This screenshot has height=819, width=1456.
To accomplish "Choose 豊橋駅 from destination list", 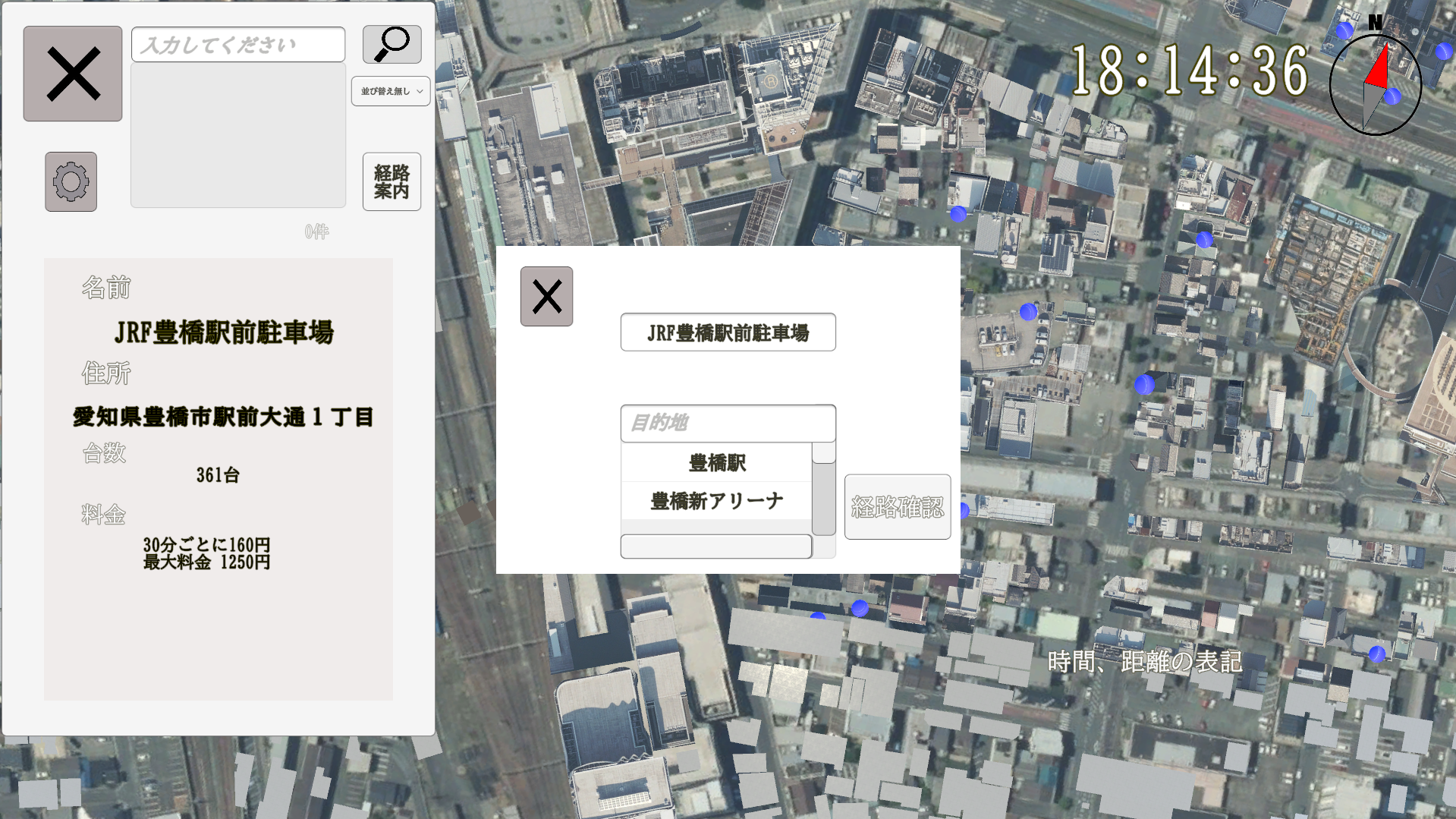I will tap(716, 463).
